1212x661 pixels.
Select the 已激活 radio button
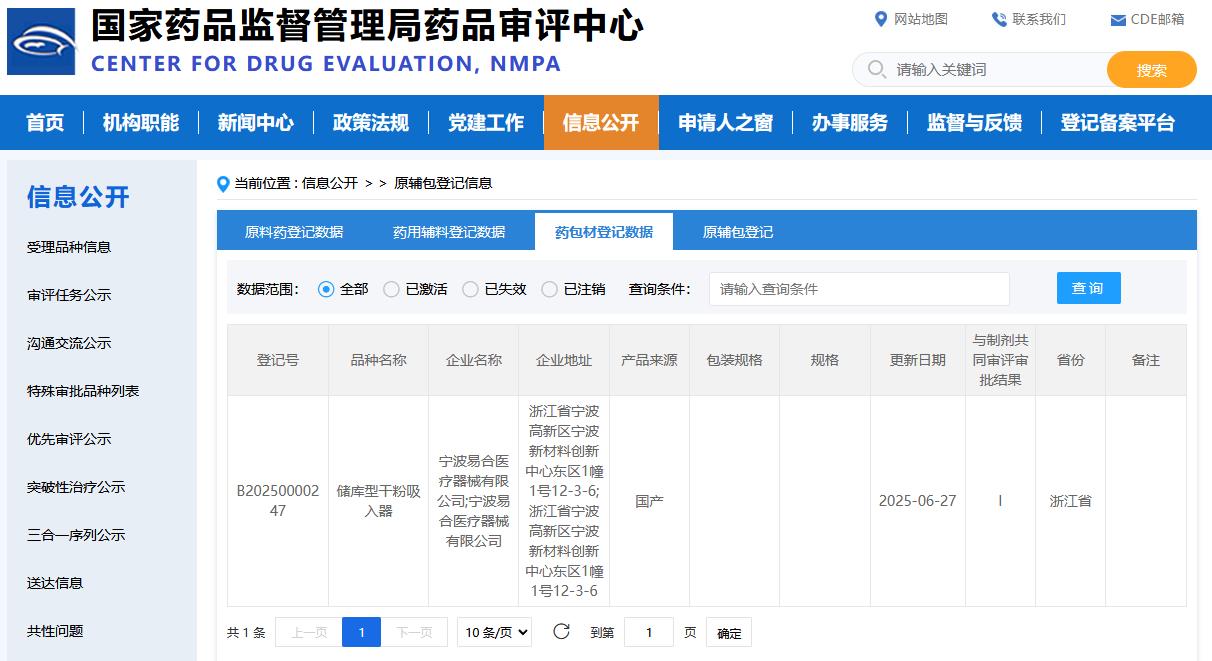click(391, 289)
